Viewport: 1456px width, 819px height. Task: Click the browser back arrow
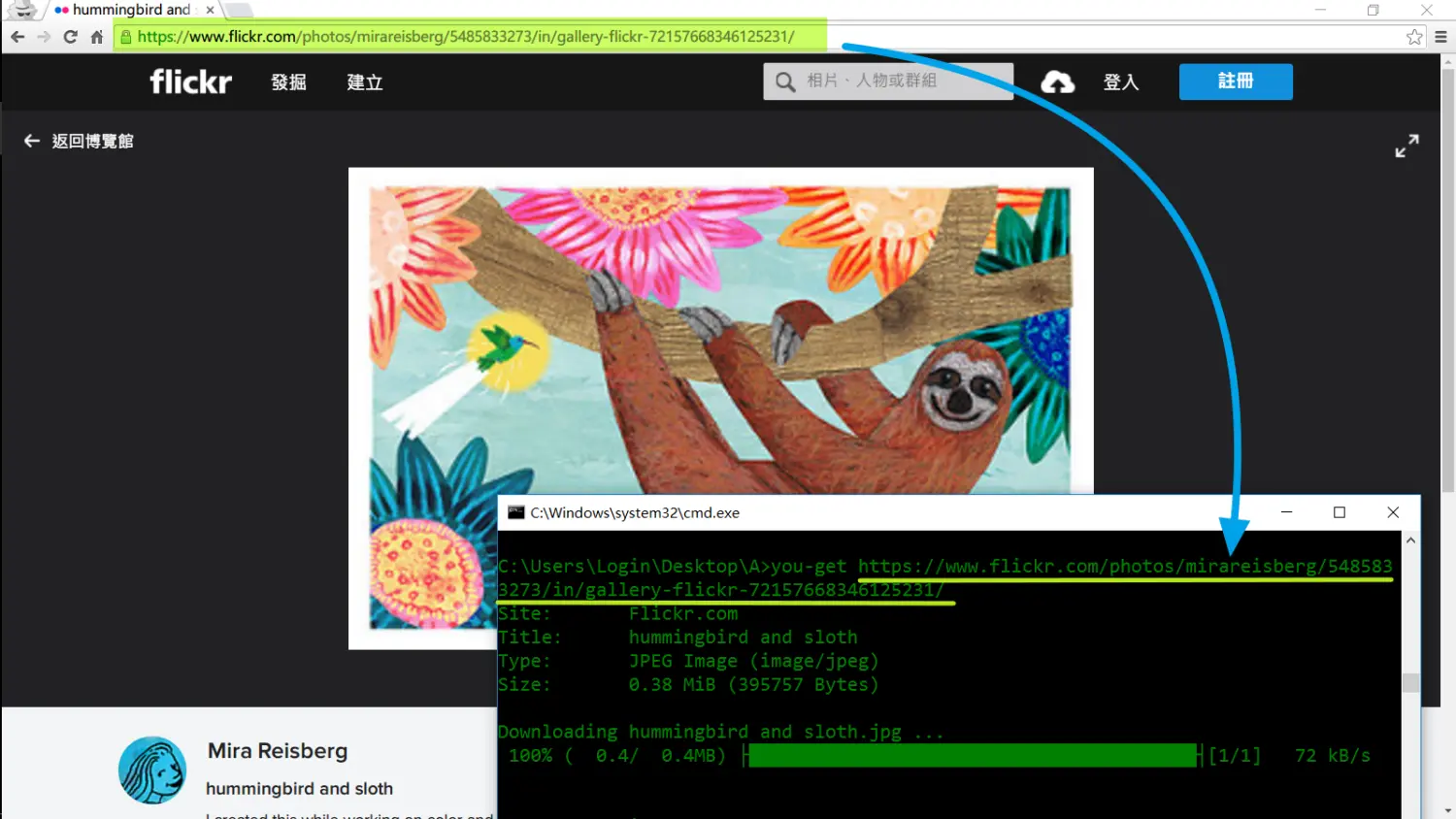point(17,37)
